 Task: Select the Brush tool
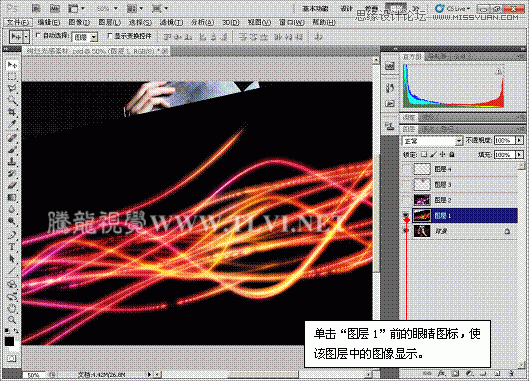(x=12, y=150)
